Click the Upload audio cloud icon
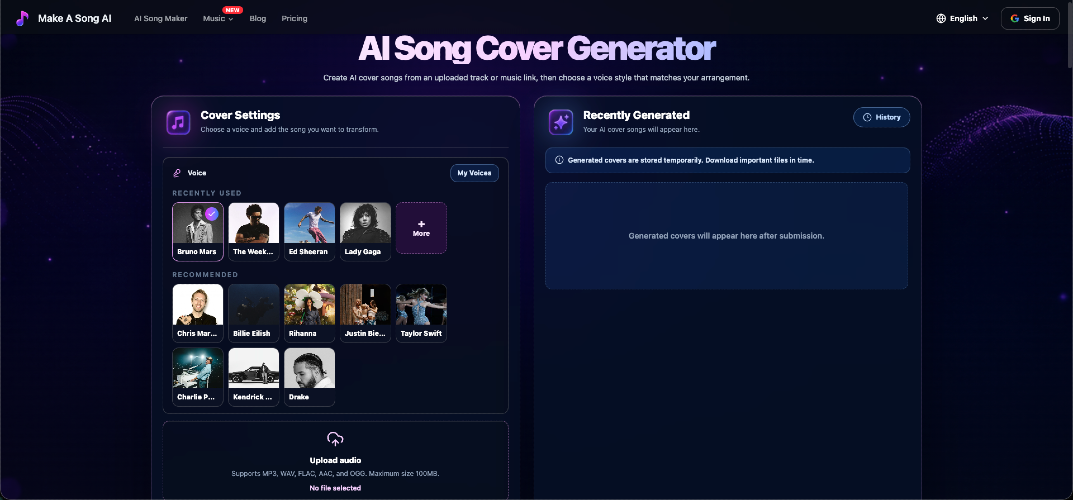The image size is (1073, 500). pos(335,439)
